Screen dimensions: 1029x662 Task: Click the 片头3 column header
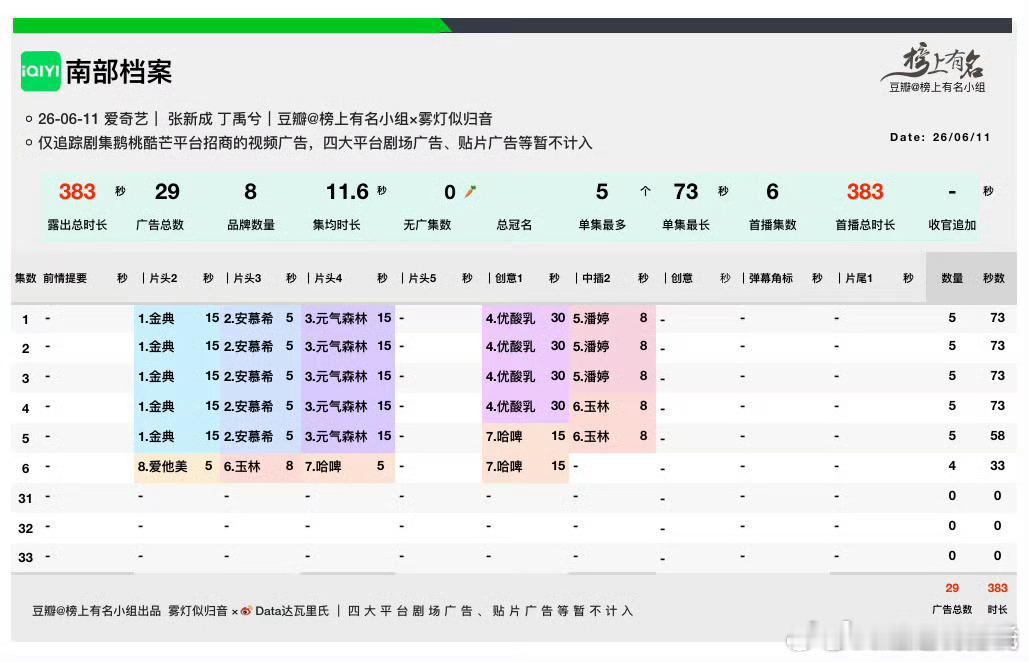(247, 278)
